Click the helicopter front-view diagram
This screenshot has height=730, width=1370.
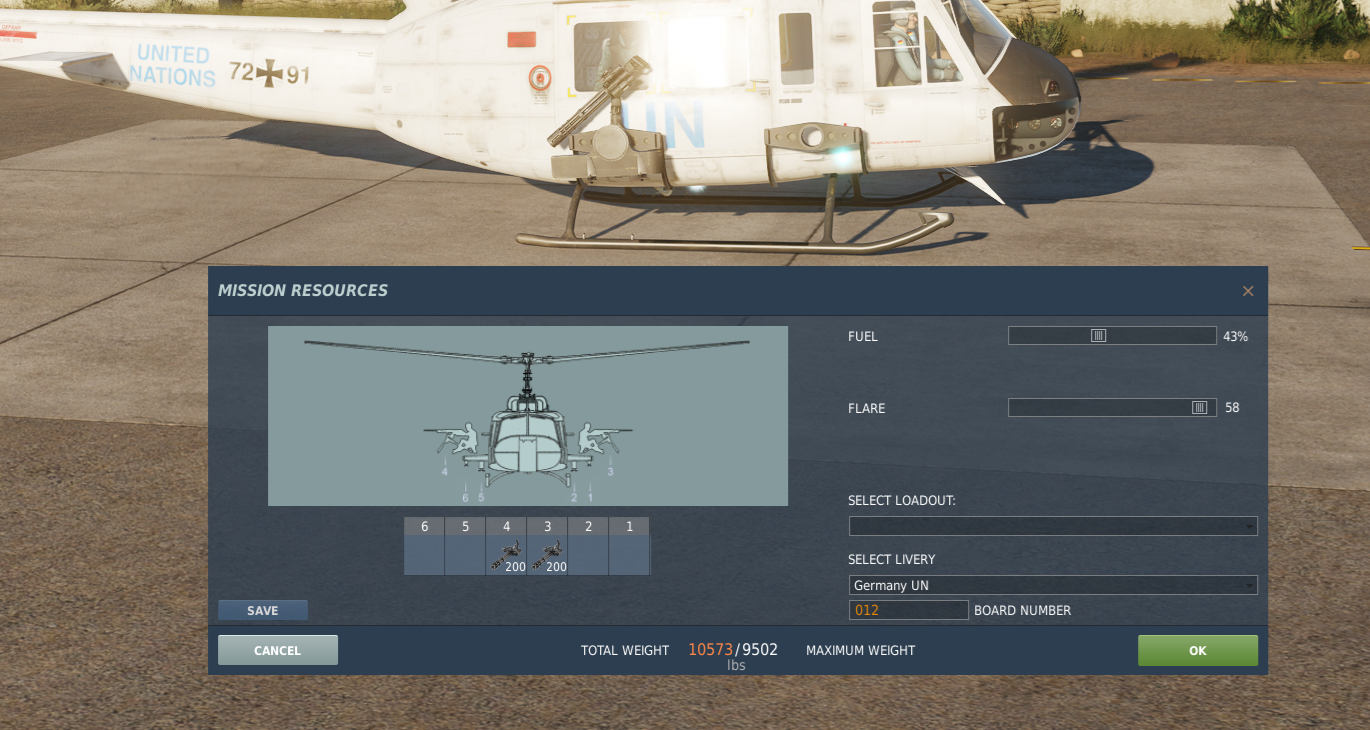tap(528, 416)
